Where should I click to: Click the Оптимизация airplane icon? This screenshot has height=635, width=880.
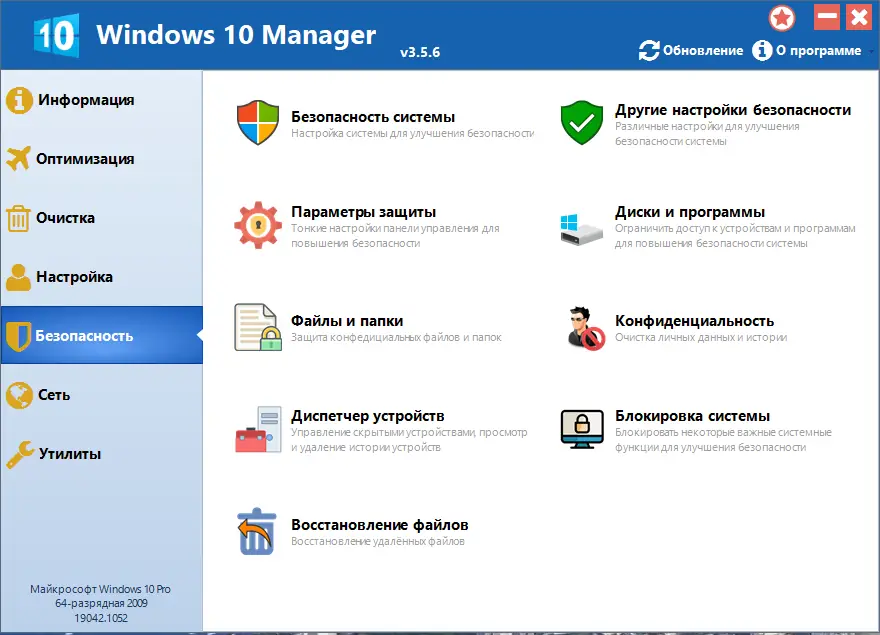coord(19,158)
